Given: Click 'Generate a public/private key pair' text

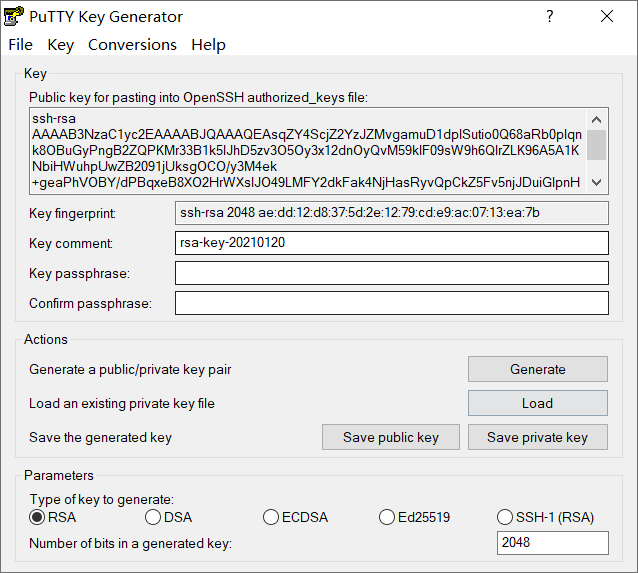Looking at the screenshot, I should coord(130,370).
